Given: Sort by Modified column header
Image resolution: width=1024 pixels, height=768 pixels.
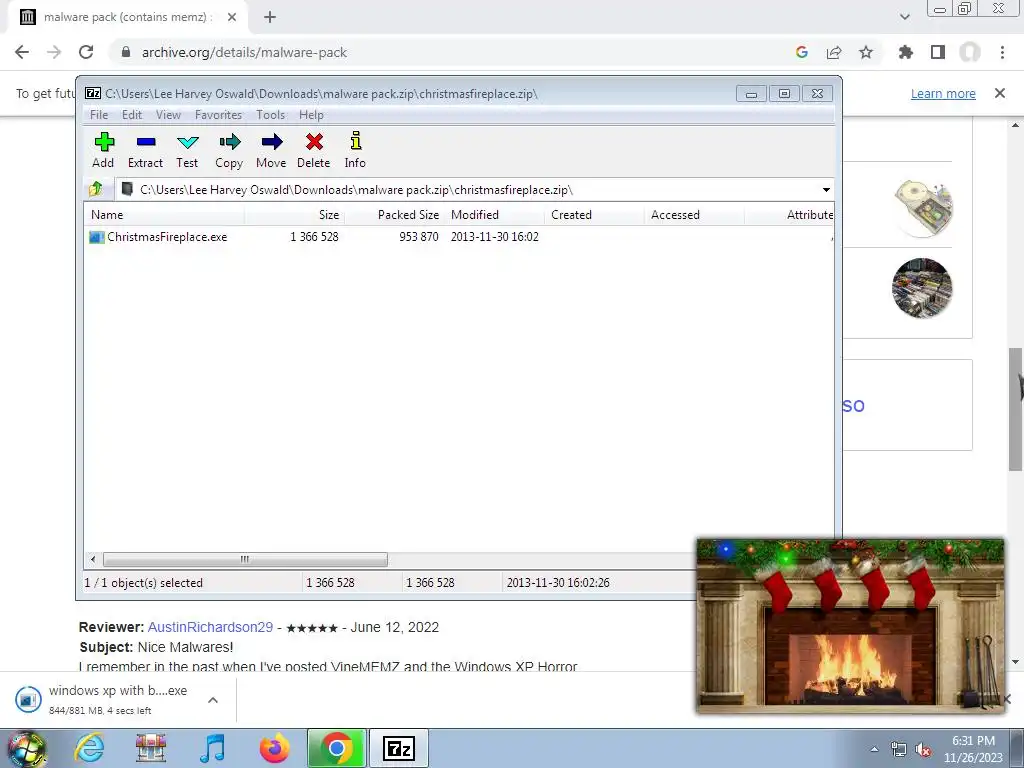Looking at the screenshot, I should point(494,215).
